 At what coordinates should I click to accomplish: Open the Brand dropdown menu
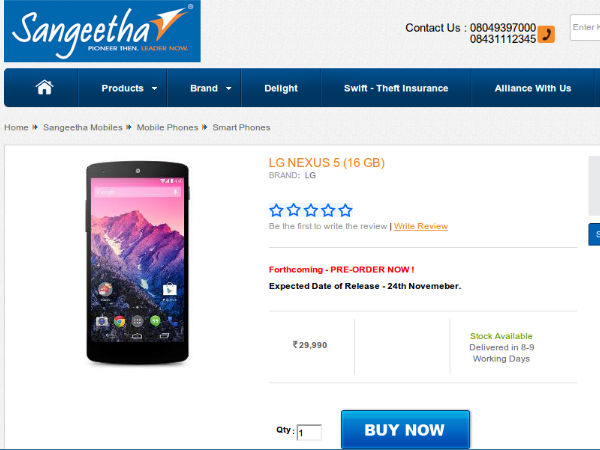coord(210,88)
